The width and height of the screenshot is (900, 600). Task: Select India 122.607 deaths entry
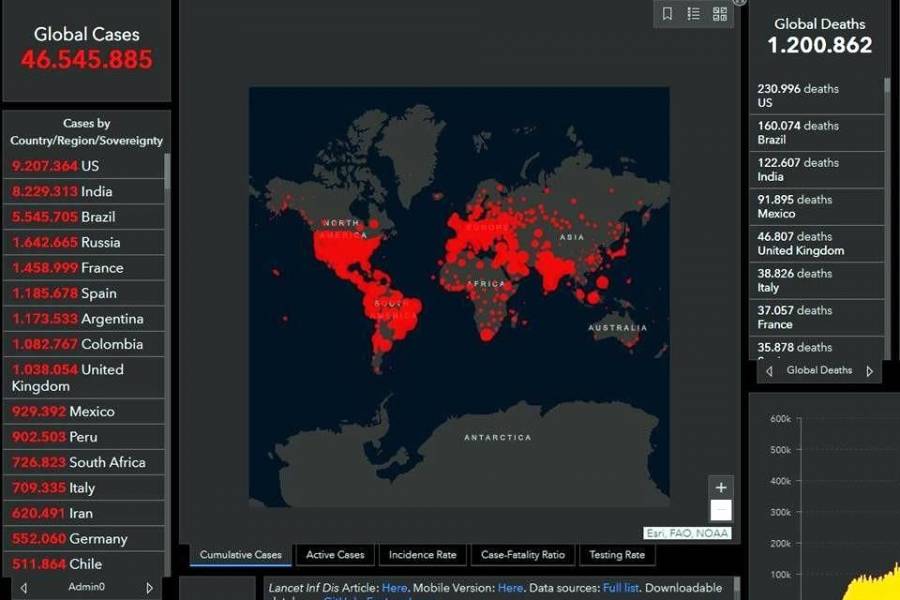tap(816, 169)
